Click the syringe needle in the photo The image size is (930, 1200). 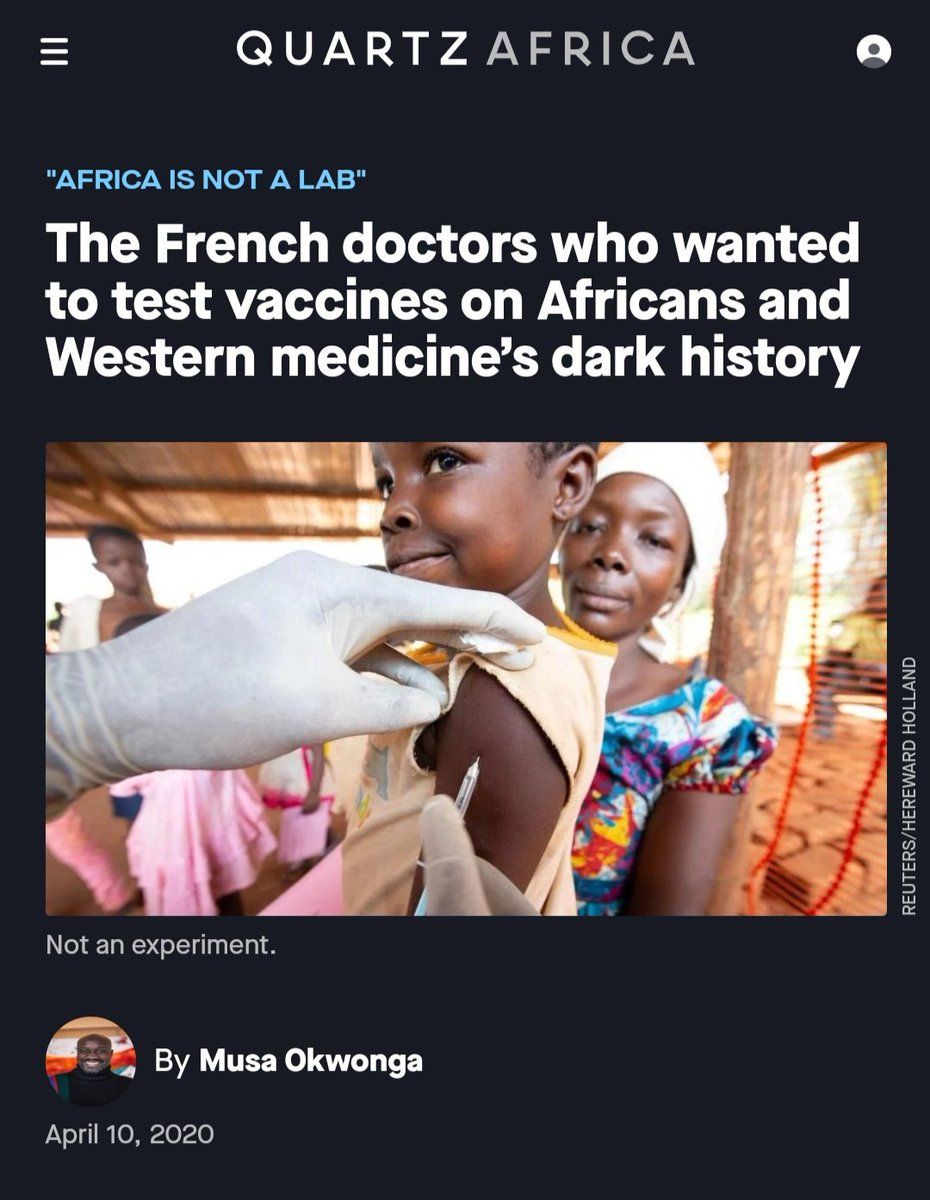[467, 785]
